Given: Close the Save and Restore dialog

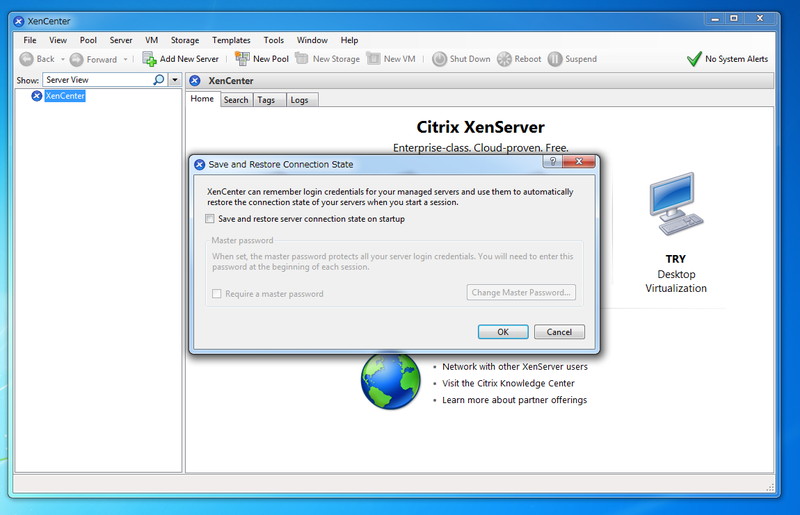Looking at the screenshot, I should tap(579, 162).
